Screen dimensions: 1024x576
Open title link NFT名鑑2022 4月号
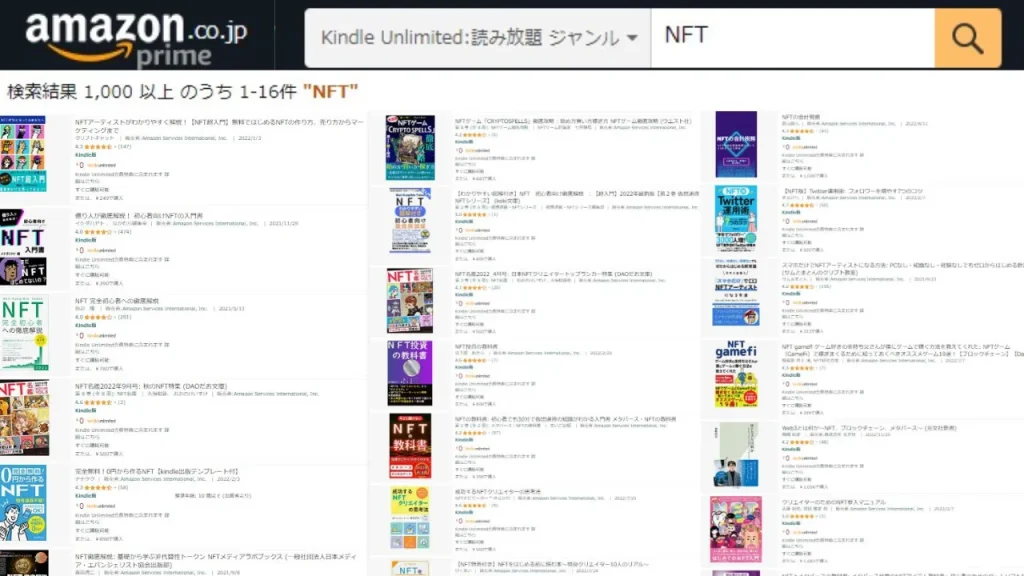(x=553, y=274)
